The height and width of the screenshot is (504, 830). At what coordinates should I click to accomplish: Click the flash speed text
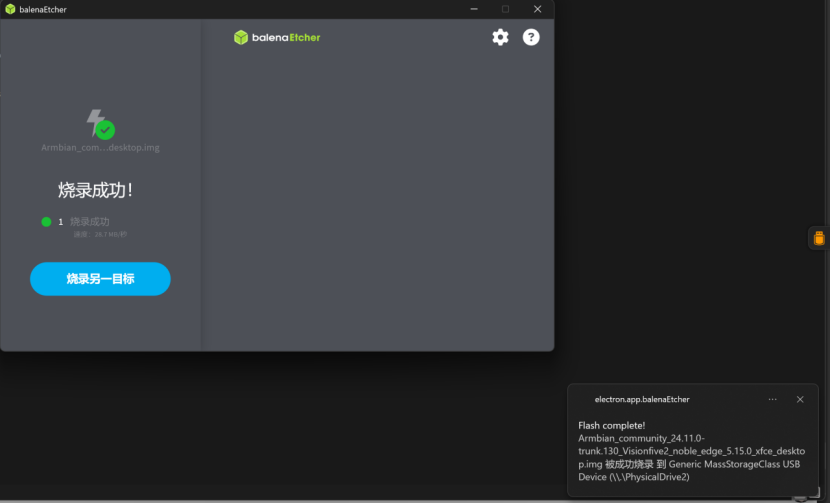tap(100, 234)
